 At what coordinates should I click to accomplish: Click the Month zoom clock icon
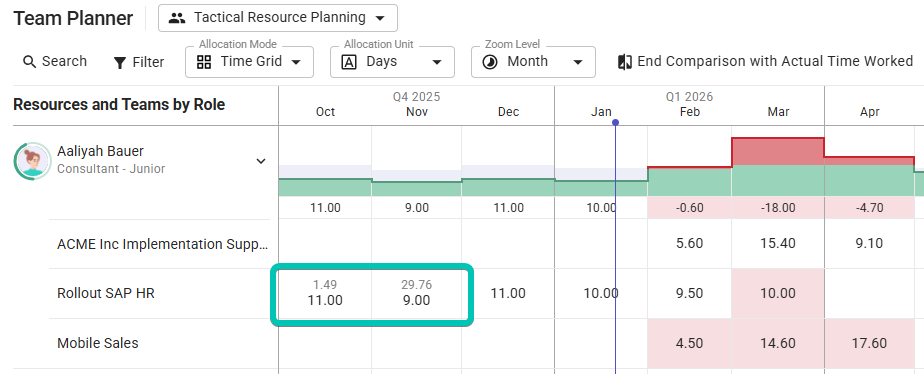[490, 62]
